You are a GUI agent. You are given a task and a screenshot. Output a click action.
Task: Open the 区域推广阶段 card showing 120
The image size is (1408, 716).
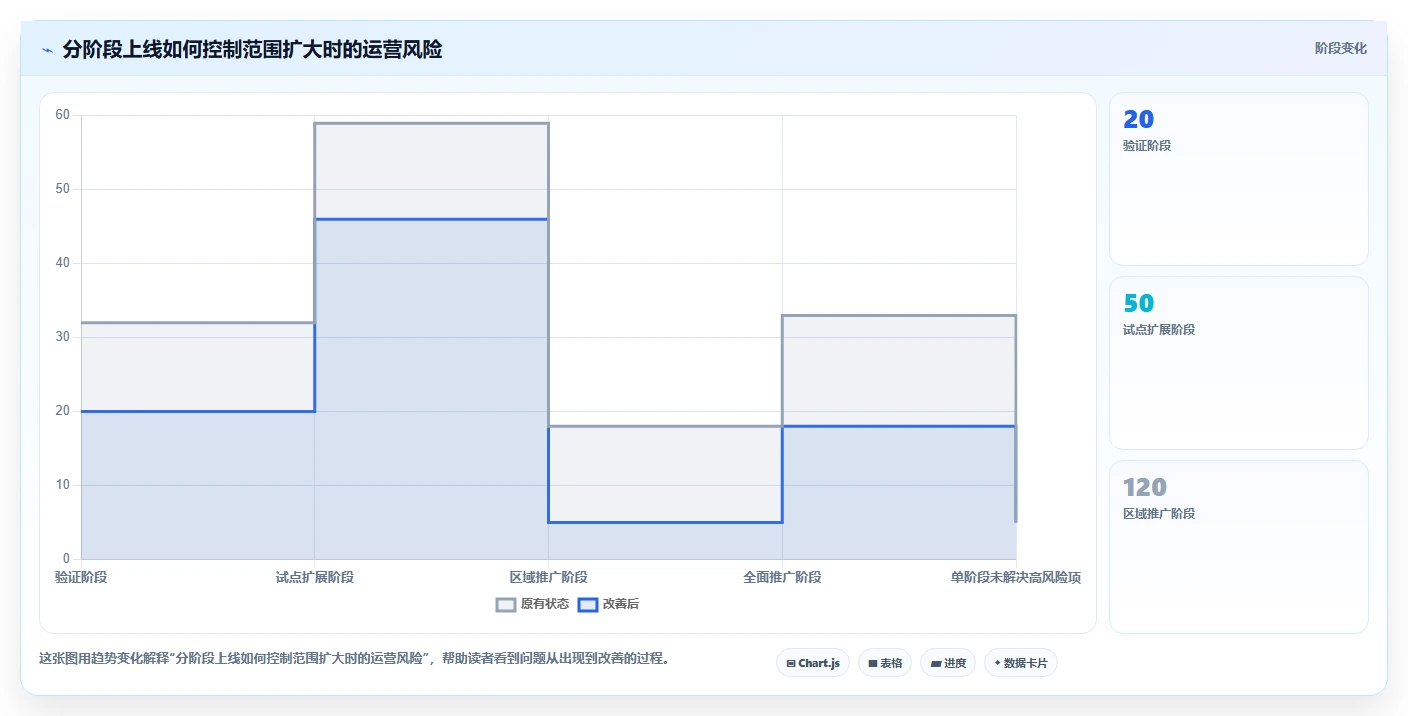(1238, 547)
